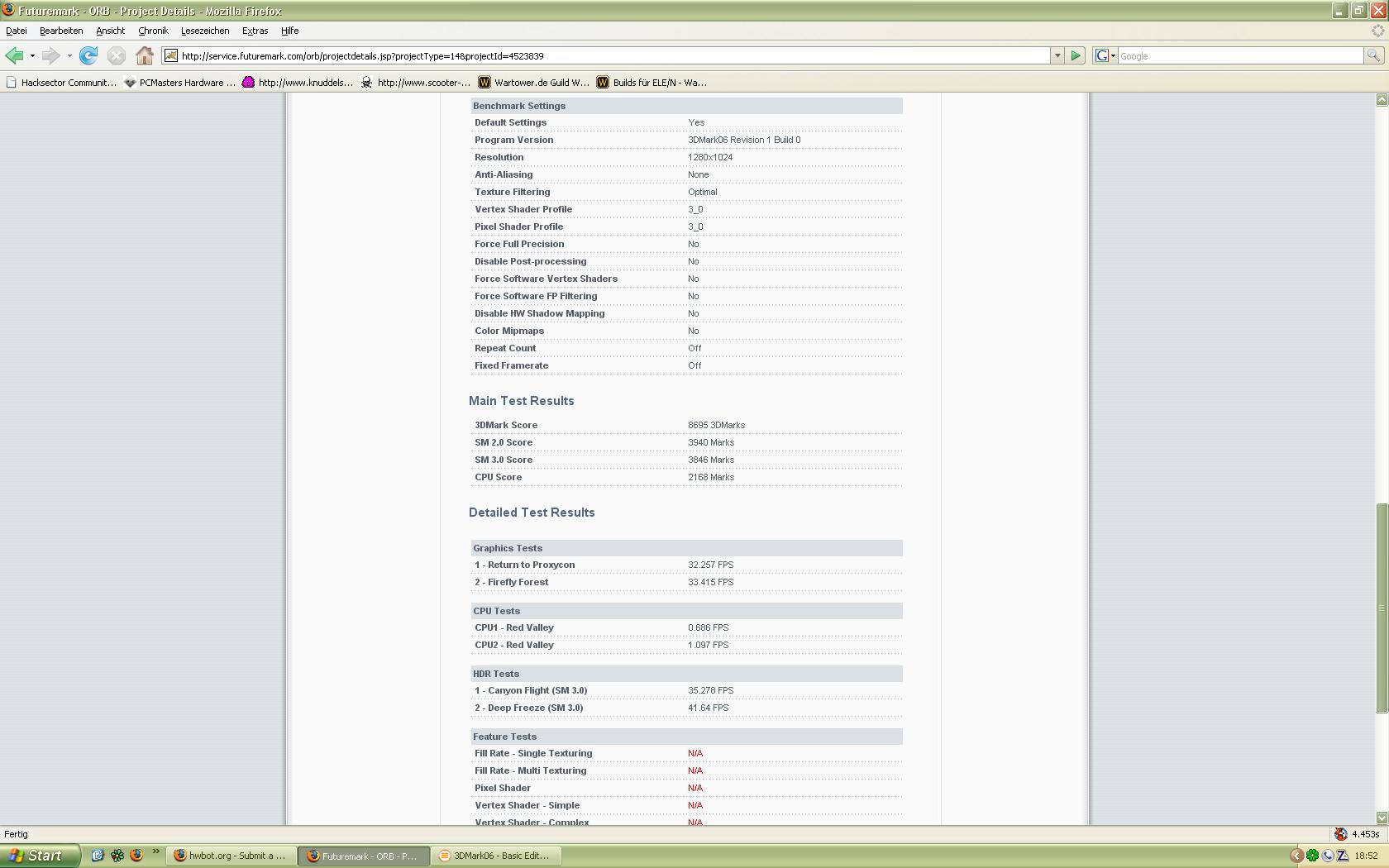
Task: Open the Forward history dropdown arrow
Action: point(69,56)
